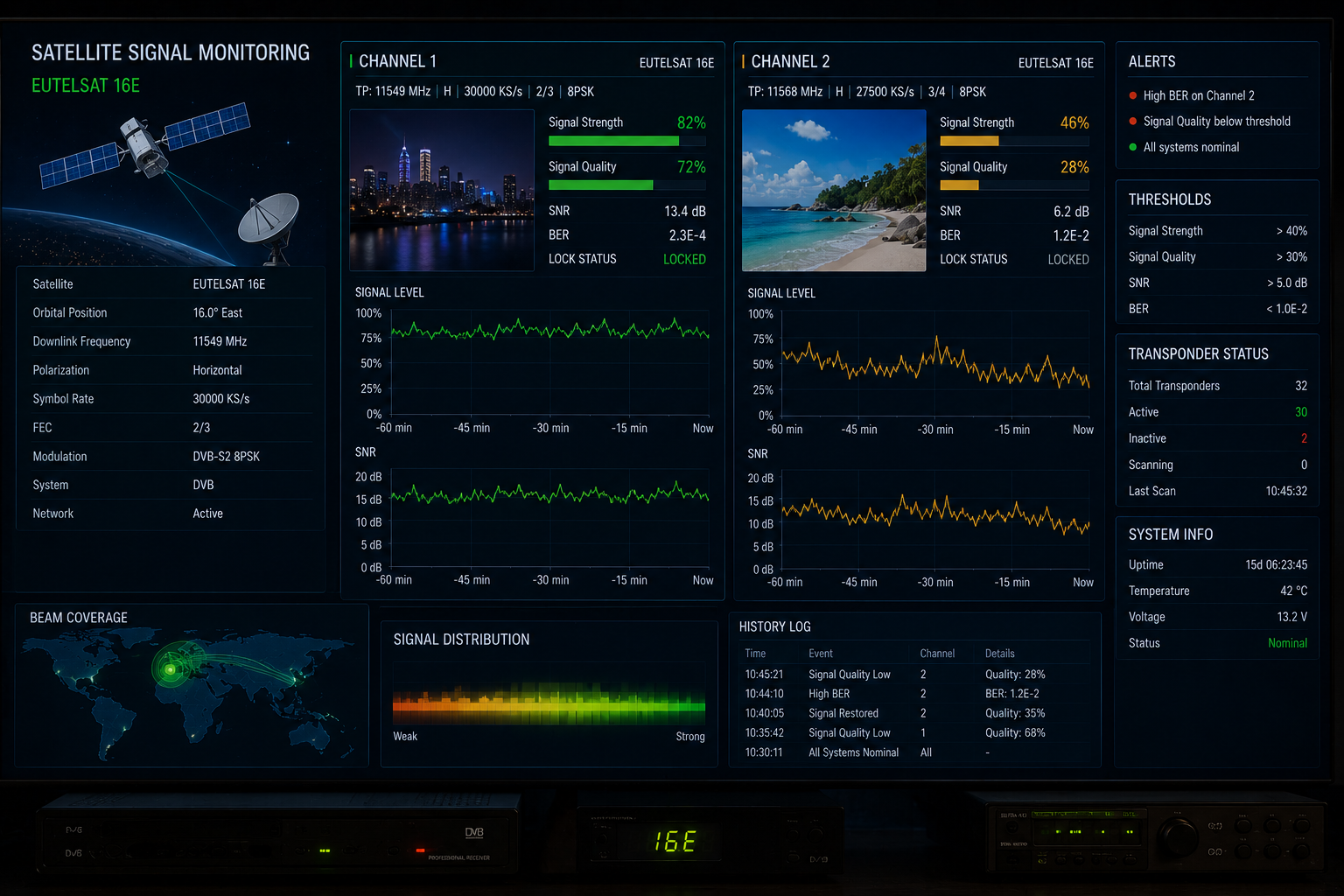Click Channel 2 SNR value 6.2 dB
The image size is (1344, 896).
pyautogui.click(x=1071, y=212)
